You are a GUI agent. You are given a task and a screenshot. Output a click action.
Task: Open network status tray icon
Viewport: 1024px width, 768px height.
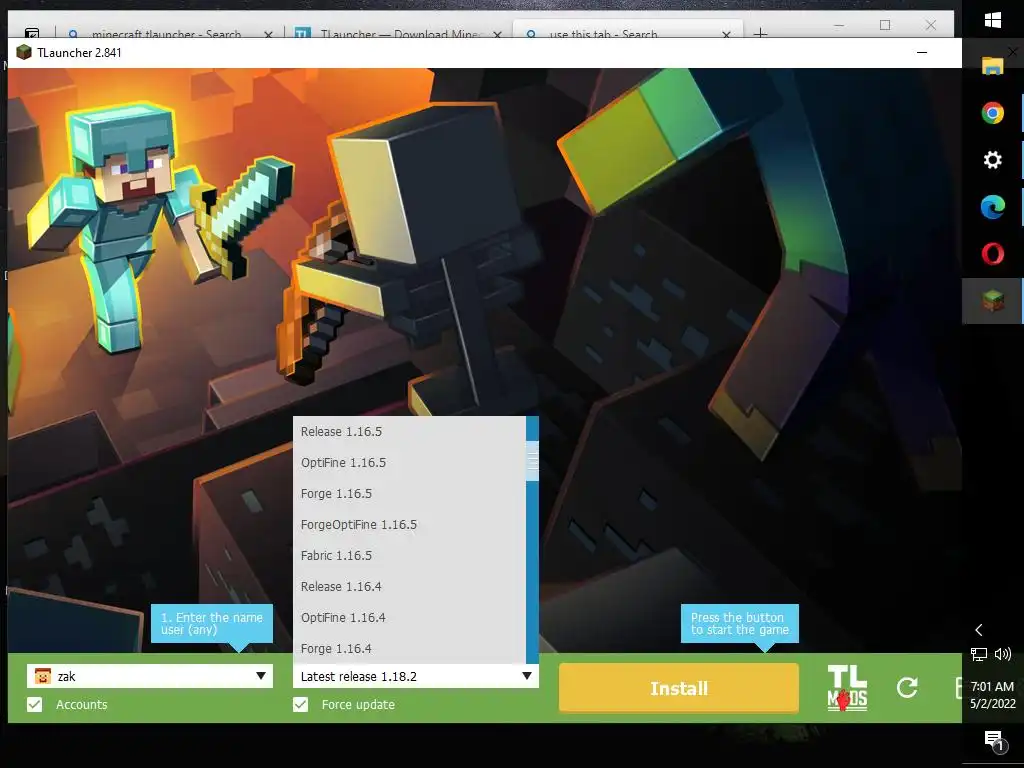click(978, 654)
